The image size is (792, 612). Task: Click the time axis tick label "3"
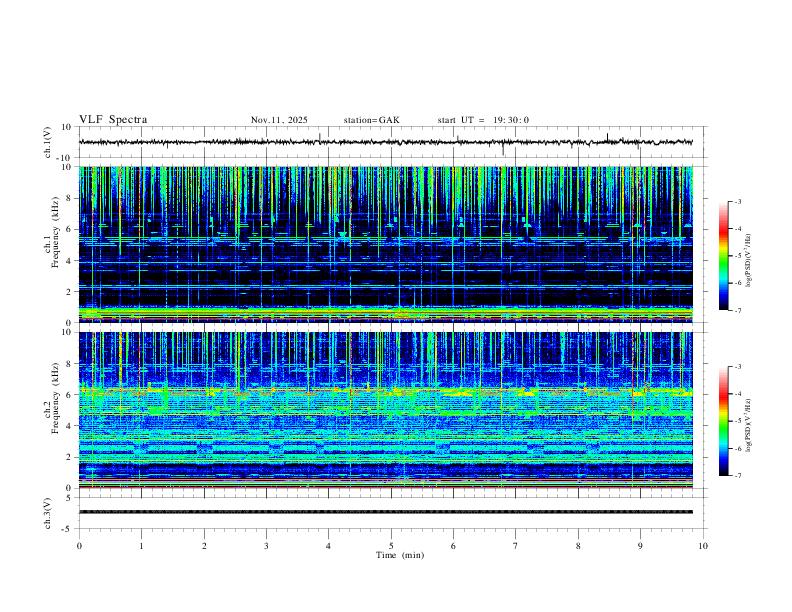(x=266, y=546)
